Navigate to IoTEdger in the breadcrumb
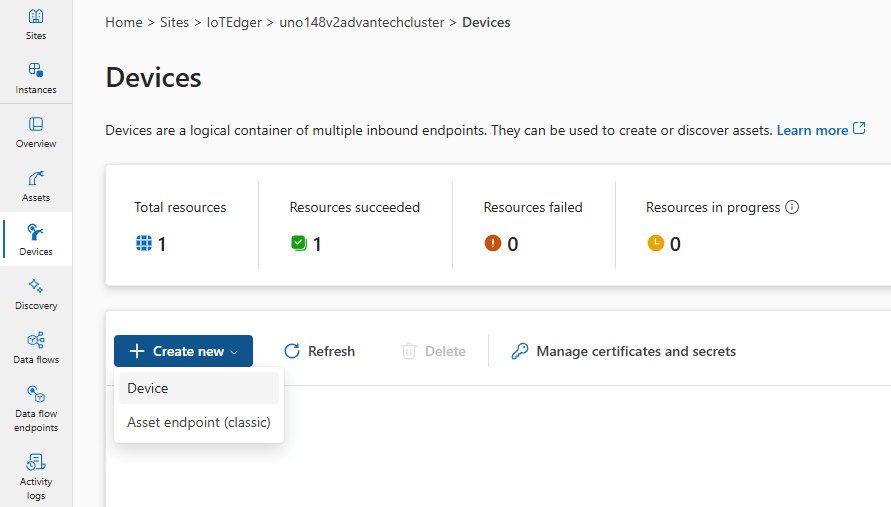 click(x=234, y=22)
